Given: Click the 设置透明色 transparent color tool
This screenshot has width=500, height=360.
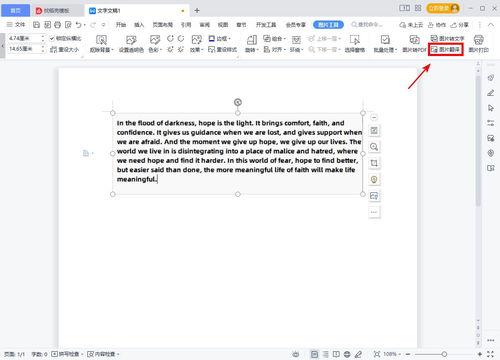Looking at the screenshot, I should (131, 44).
